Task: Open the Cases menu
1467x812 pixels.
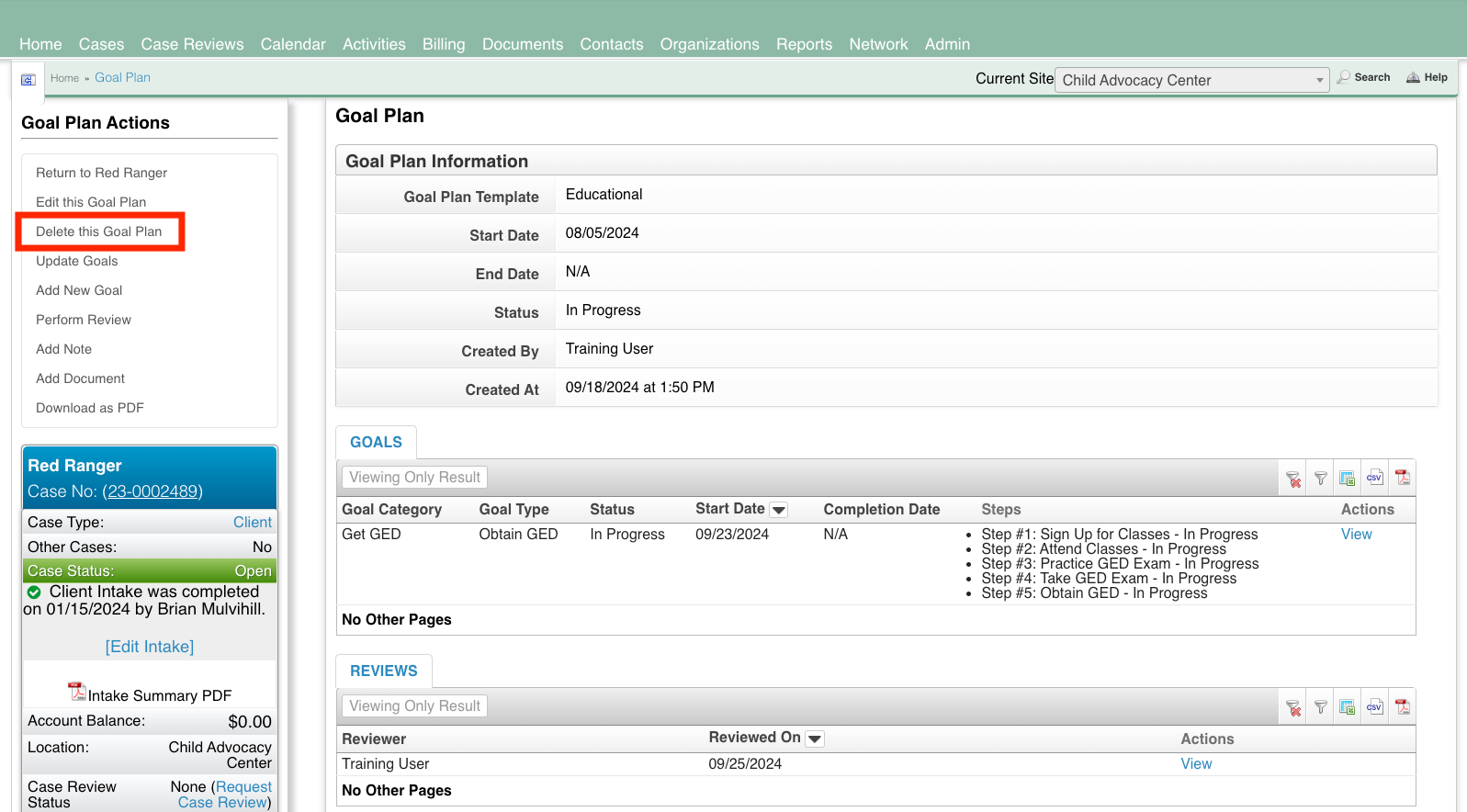Action: pyautogui.click(x=101, y=44)
